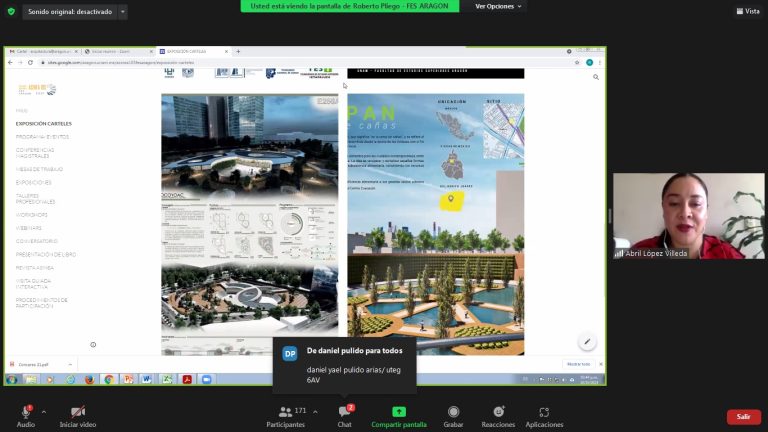Open the Sonido original dropdown arrow
Viewport: 768px width, 432px height.
tap(122, 12)
